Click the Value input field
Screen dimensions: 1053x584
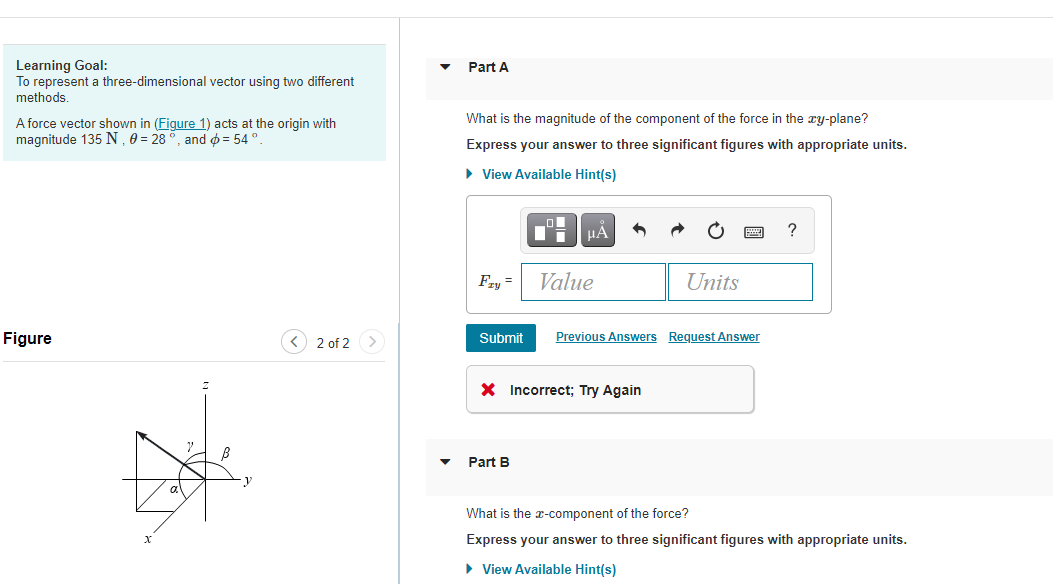pos(593,281)
